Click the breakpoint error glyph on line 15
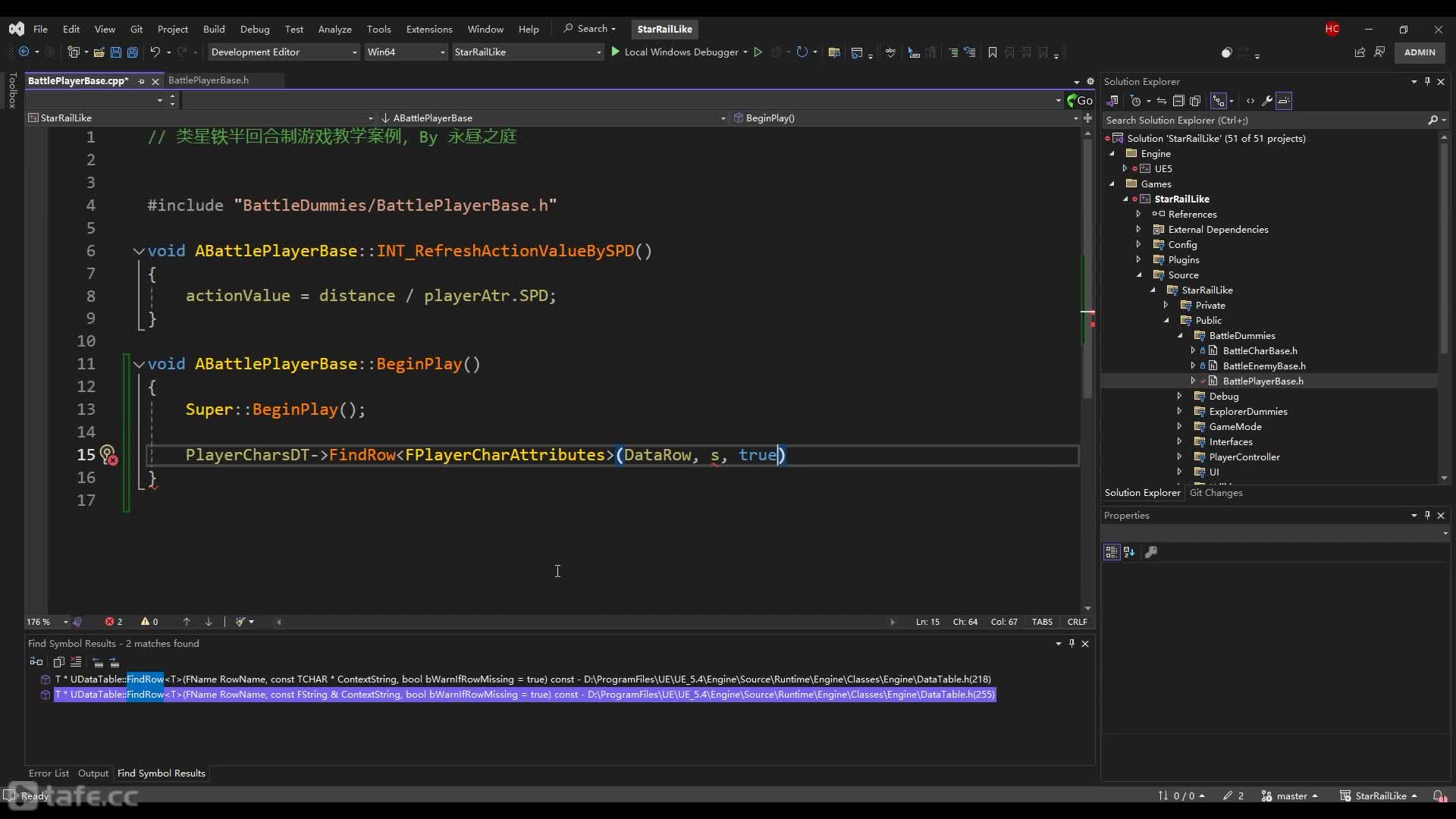This screenshot has height=819, width=1456. tap(108, 455)
